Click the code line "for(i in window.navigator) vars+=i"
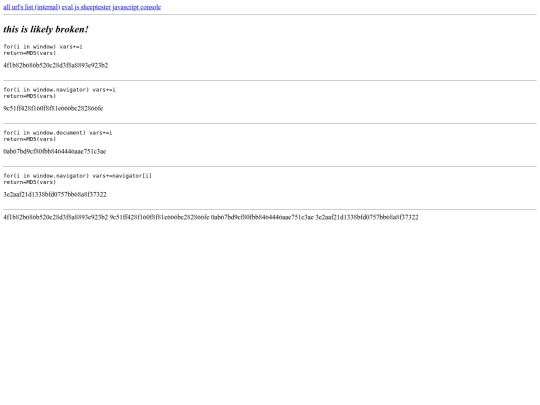 59,90
